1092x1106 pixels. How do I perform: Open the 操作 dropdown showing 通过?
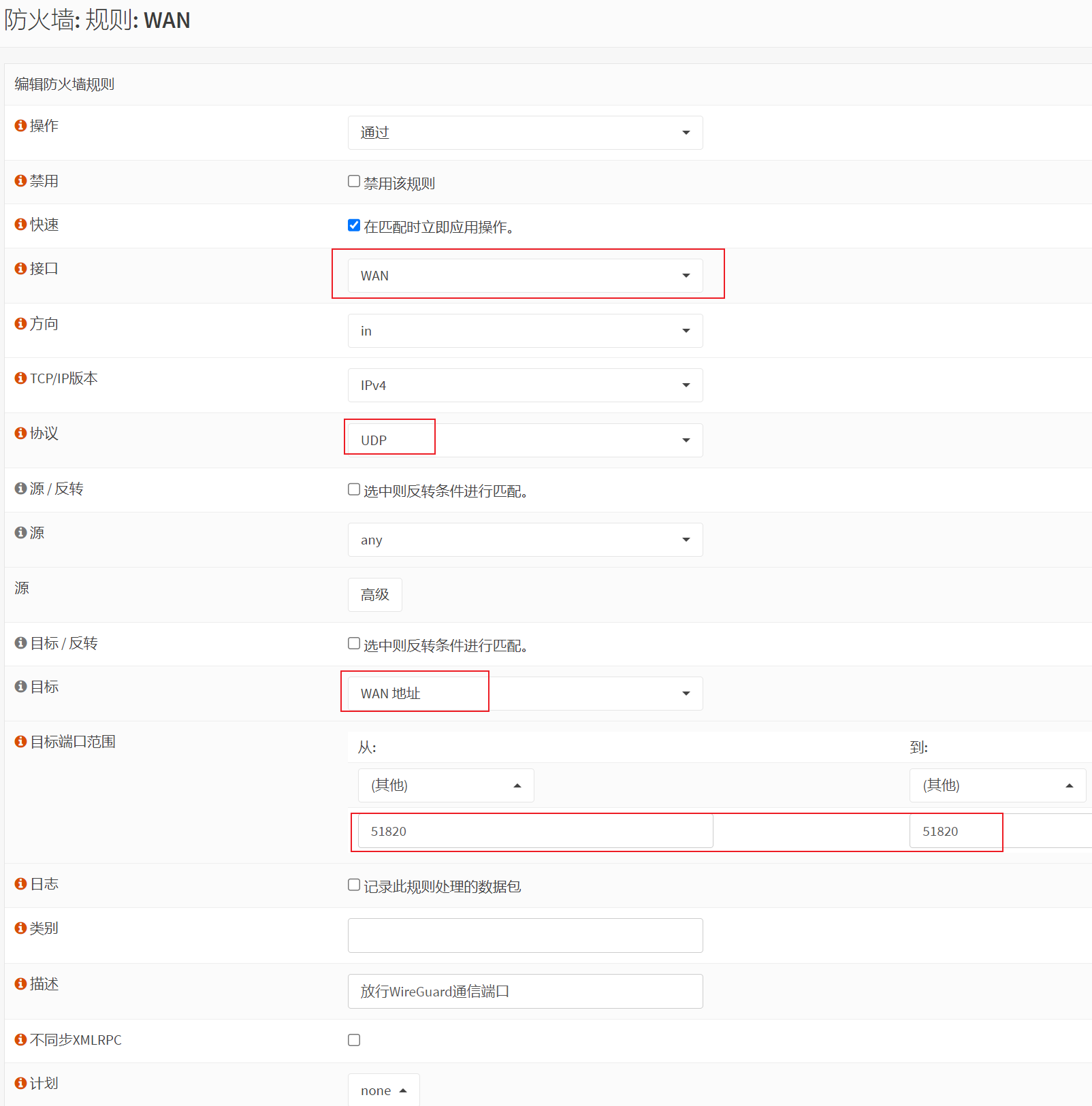click(525, 133)
